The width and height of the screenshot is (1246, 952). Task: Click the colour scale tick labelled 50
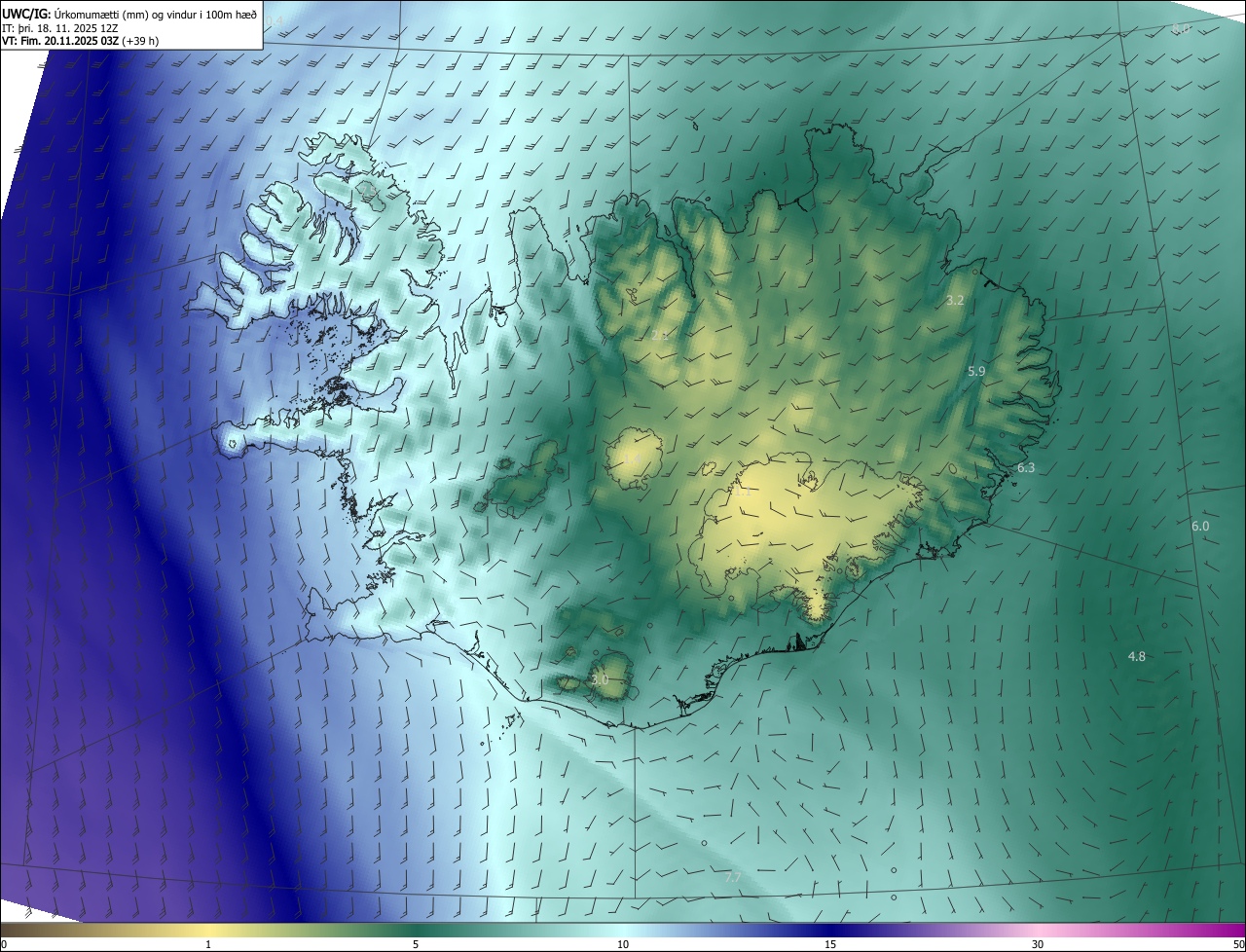pyautogui.click(x=1238, y=945)
